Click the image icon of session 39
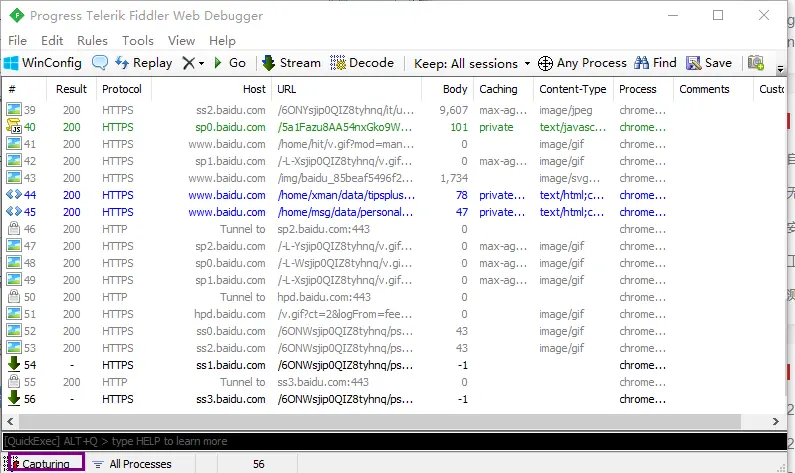The image size is (795, 473). point(14,110)
